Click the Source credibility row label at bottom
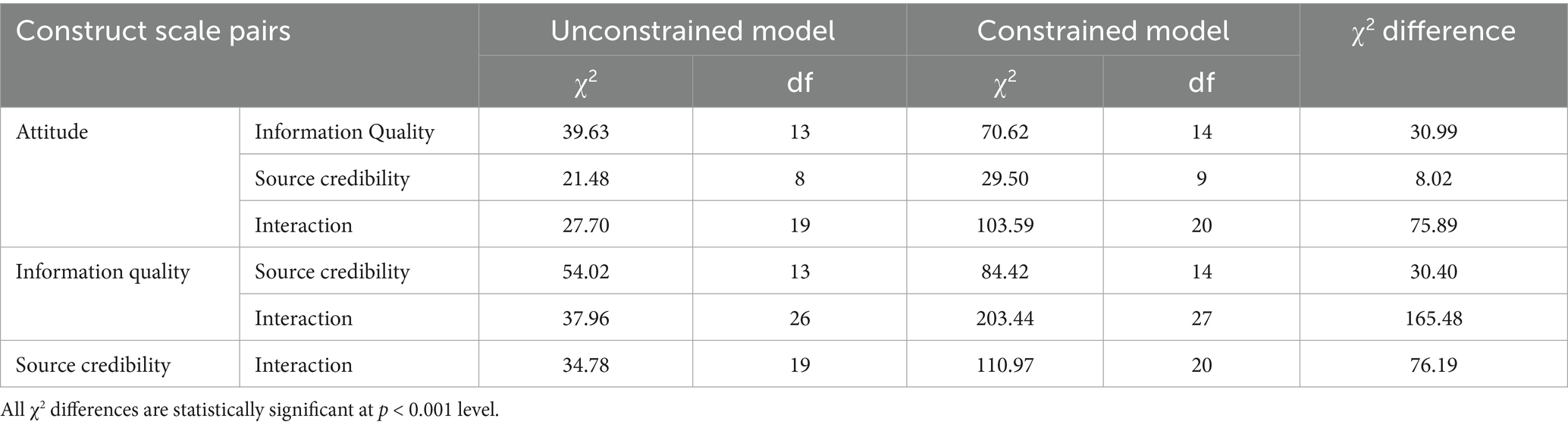Screen dimensions: 1568x428 click(x=93, y=365)
